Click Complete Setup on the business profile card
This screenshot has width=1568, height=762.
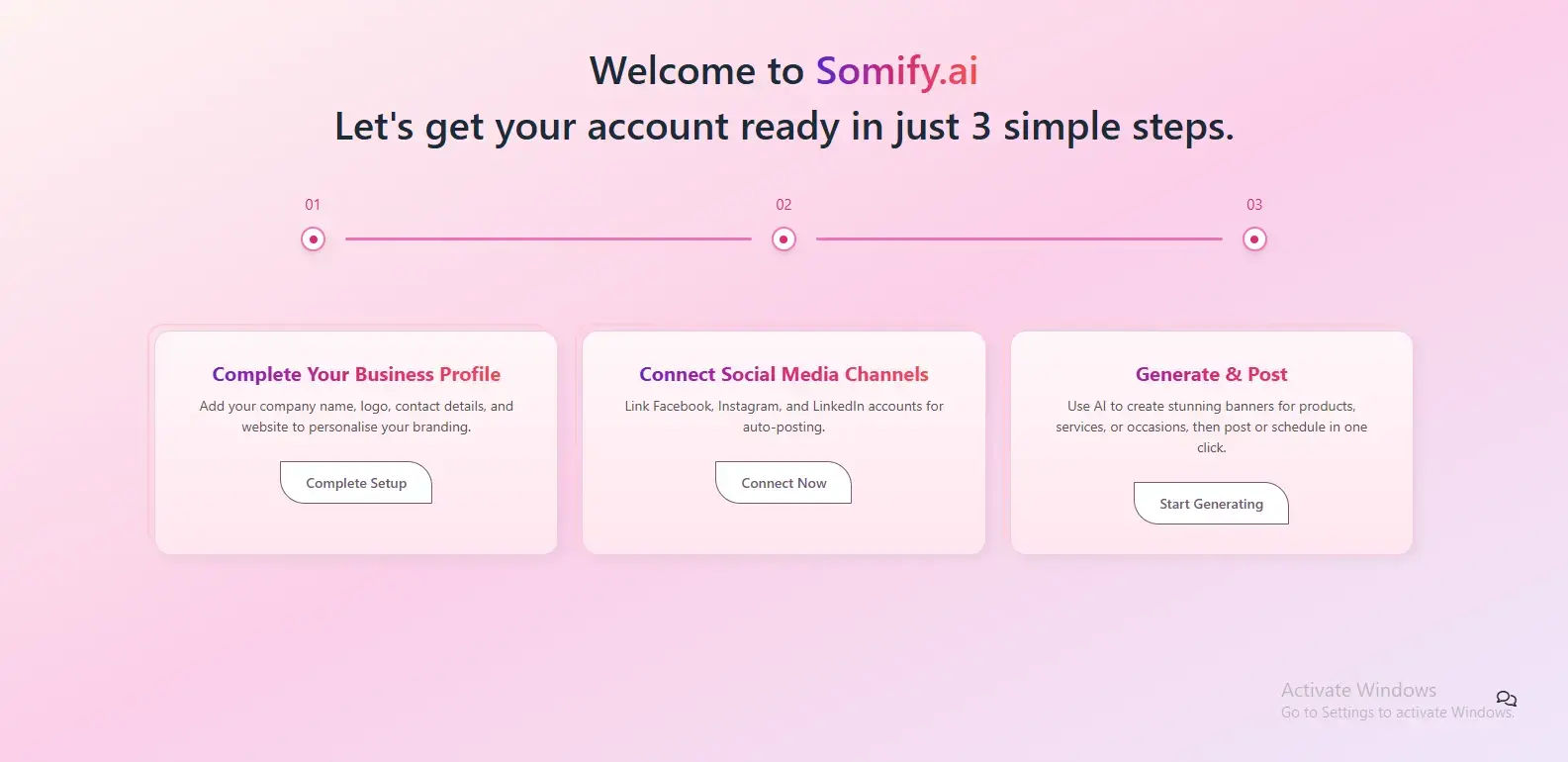(355, 483)
